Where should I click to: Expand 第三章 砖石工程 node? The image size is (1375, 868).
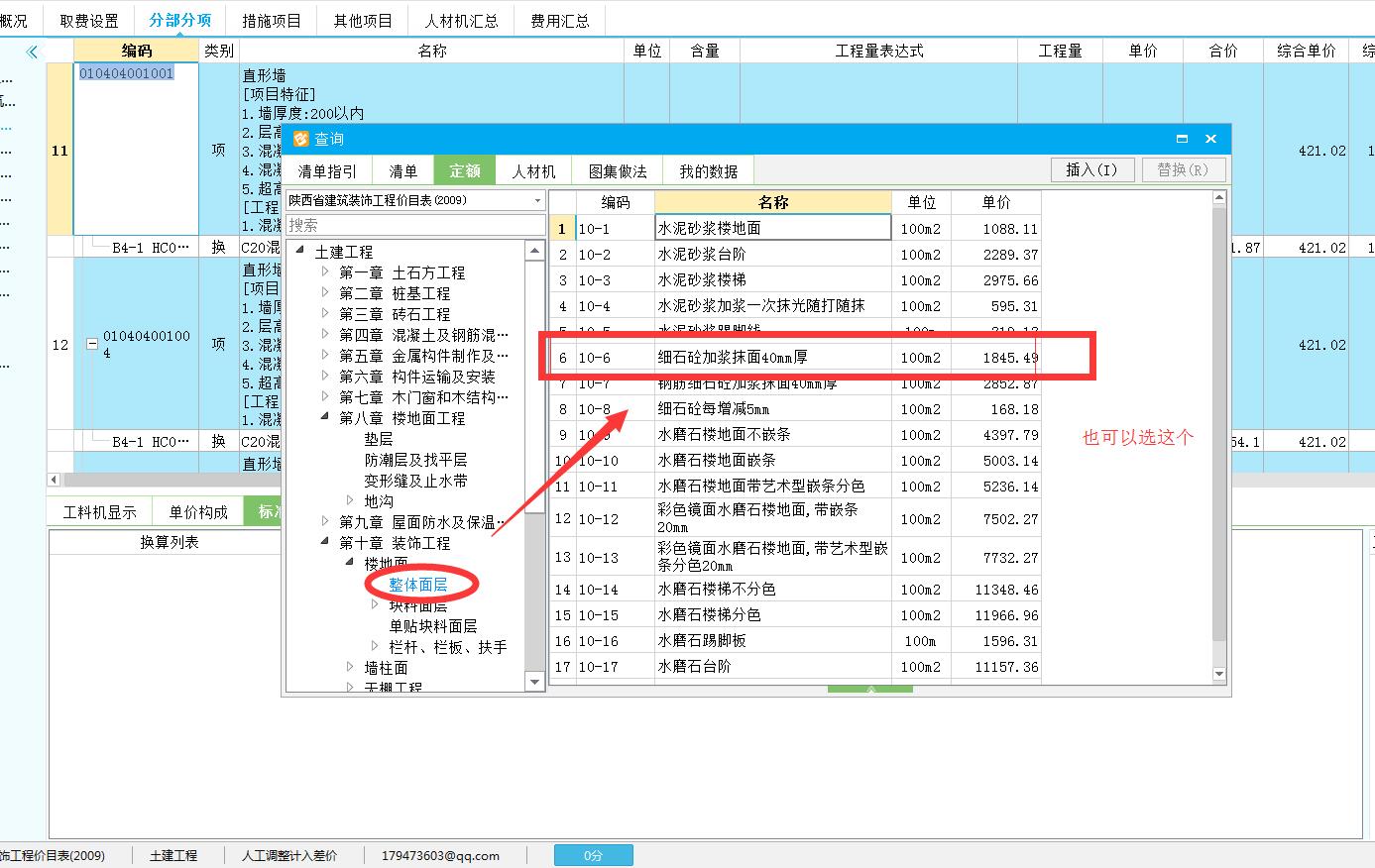325,313
